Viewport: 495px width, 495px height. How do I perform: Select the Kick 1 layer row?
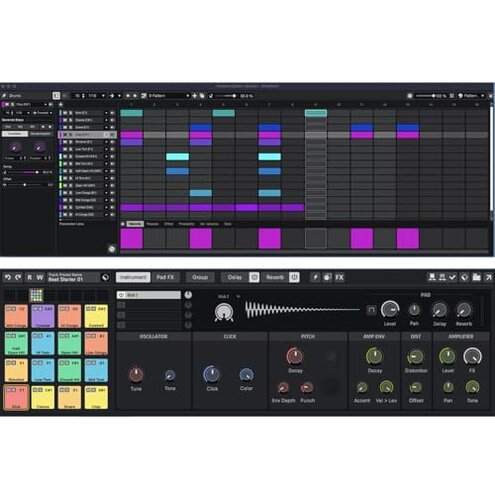(148, 295)
